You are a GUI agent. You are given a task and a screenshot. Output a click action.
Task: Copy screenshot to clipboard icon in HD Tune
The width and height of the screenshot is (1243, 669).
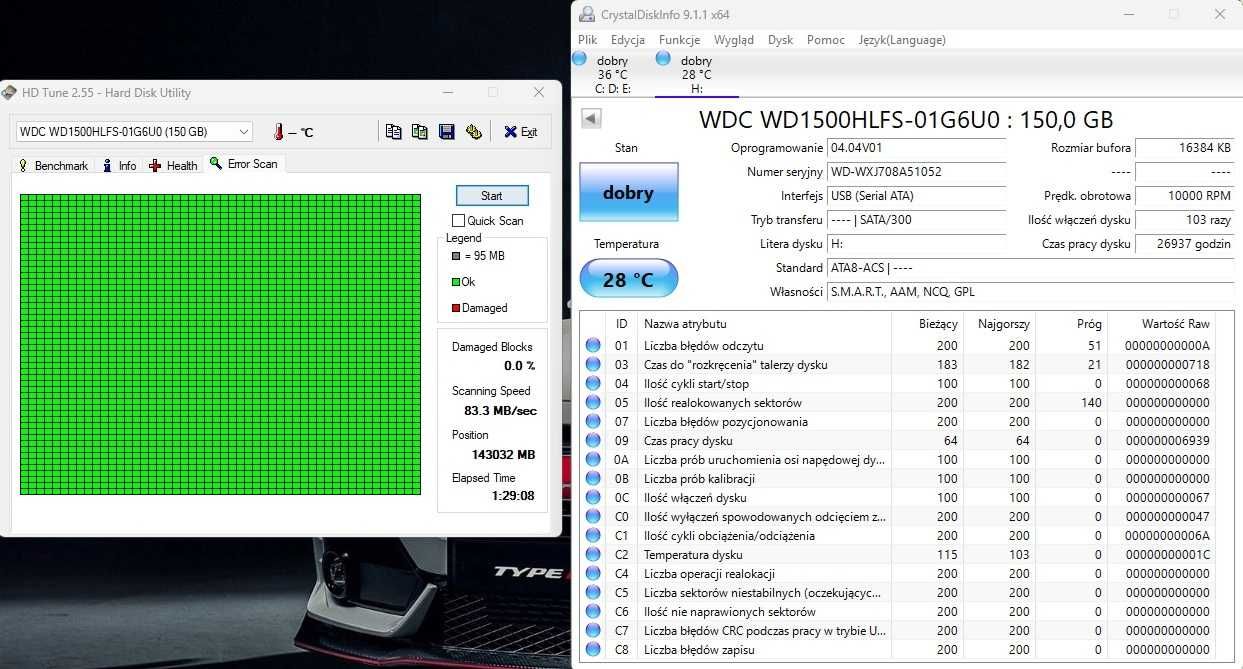[x=420, y=131]
